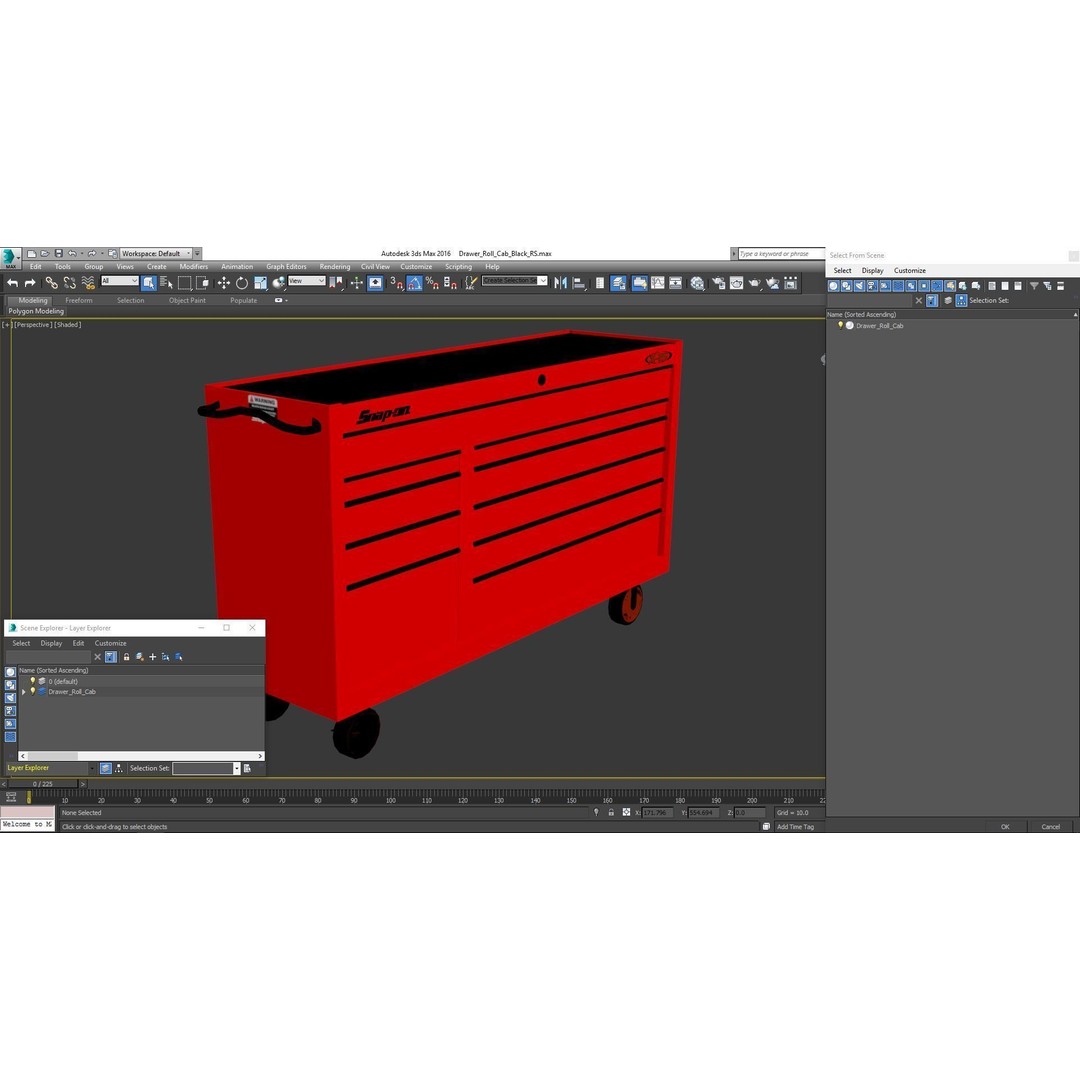Open the Graph Editors menu
The image size is (1080, 1080).
coord(287,267)
